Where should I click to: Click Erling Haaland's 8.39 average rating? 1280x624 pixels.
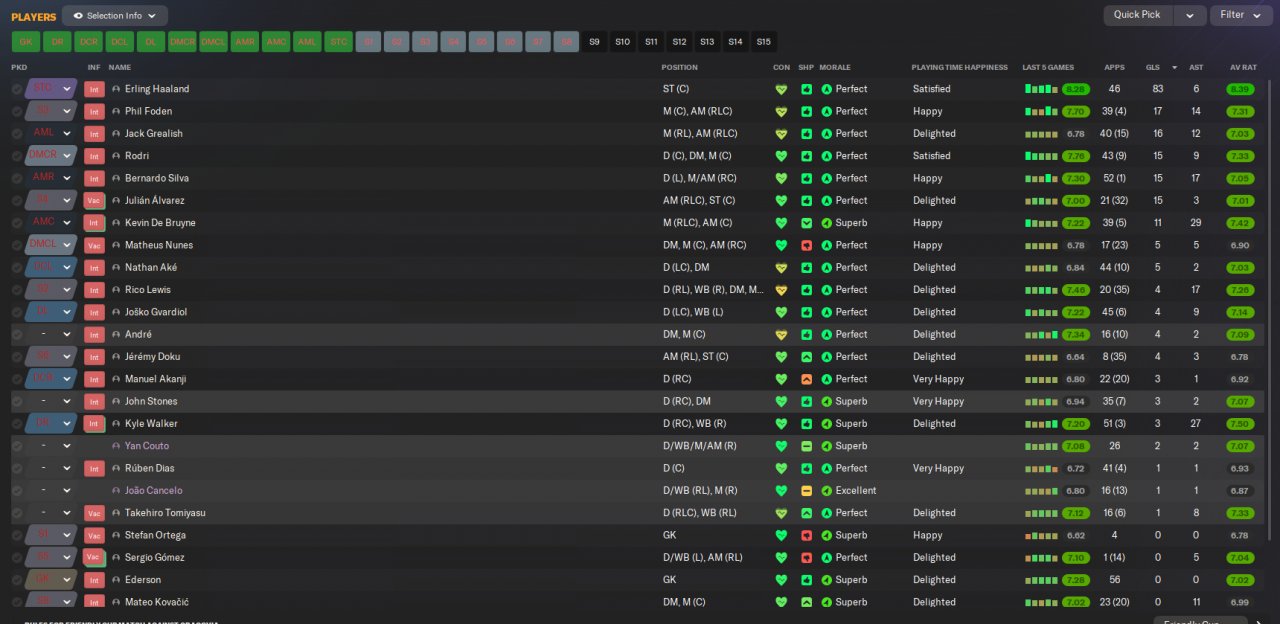[x=1240, y=89]
